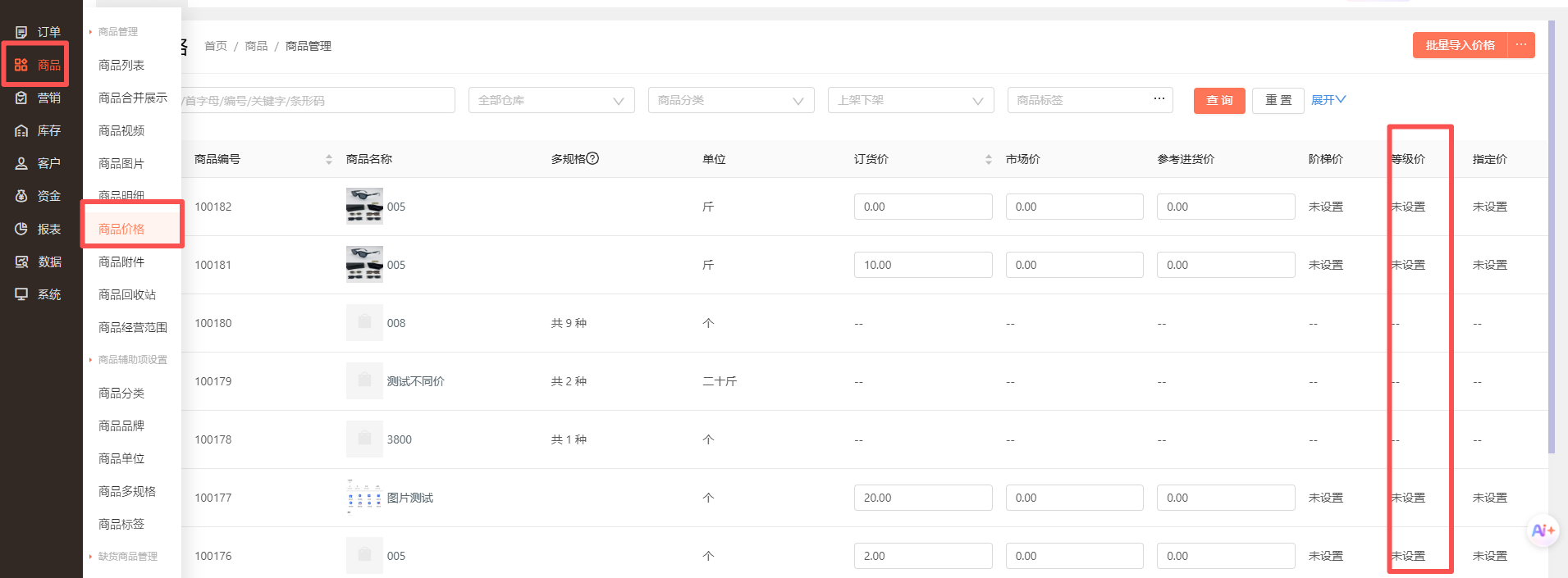Click the 批量导入价格 button
The image size is (1568, 578).
1461,45
